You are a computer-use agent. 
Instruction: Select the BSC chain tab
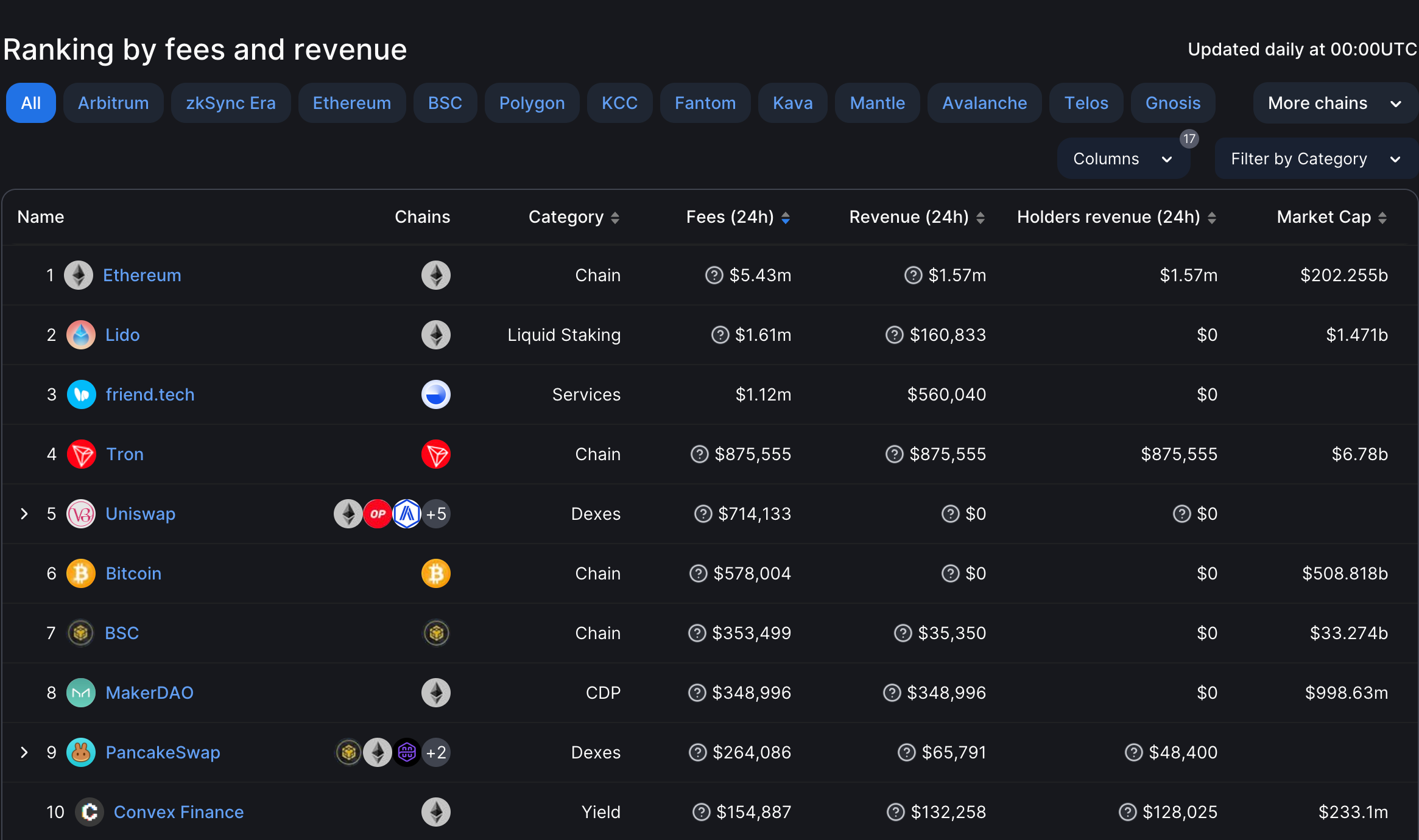pos(445,103)
